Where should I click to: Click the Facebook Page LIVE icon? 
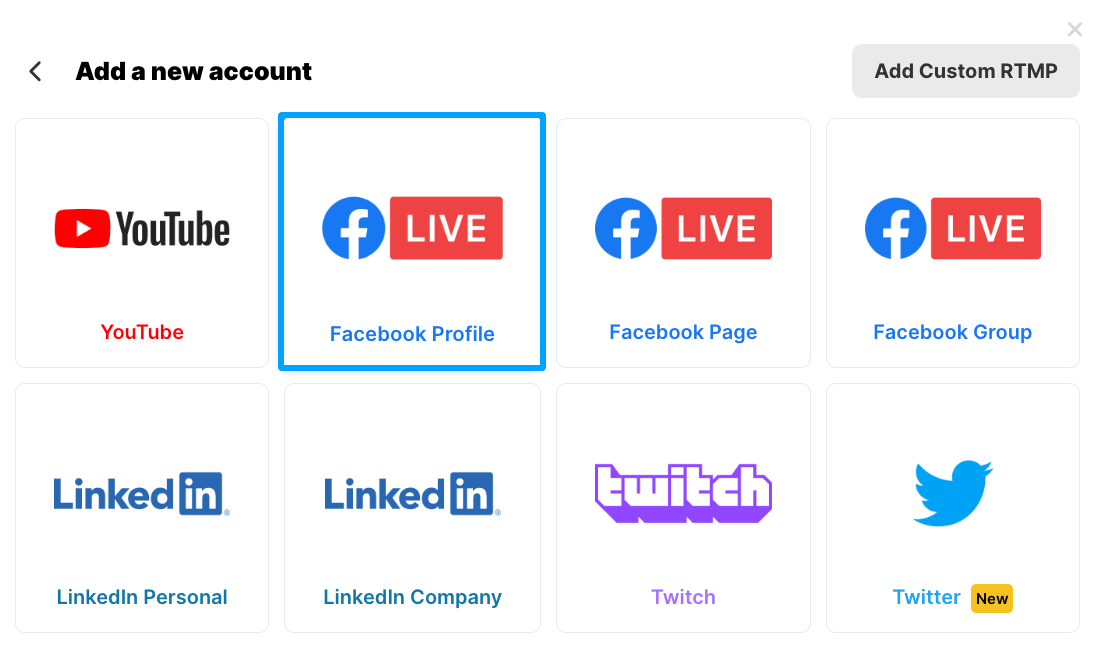[683, 228]
